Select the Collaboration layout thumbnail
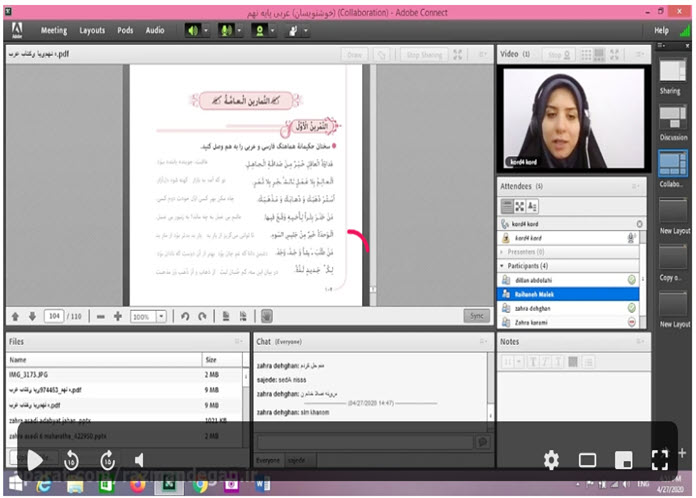The height and width of the screenshot is (498, 696). pyautogui.click(x=672, y=163)
